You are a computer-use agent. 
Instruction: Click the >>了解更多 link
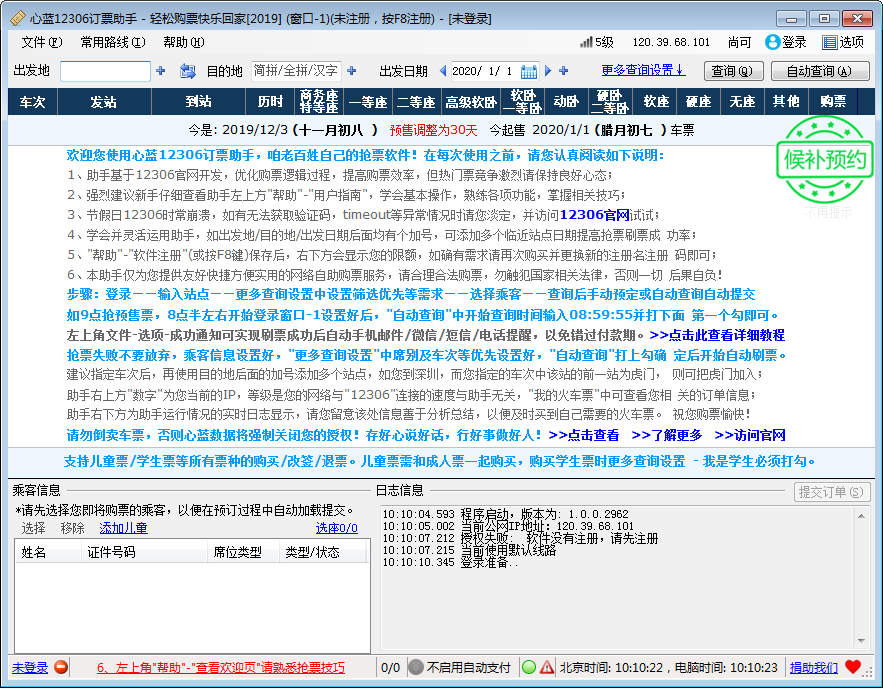pyautogui.click(x=667, y=435)
